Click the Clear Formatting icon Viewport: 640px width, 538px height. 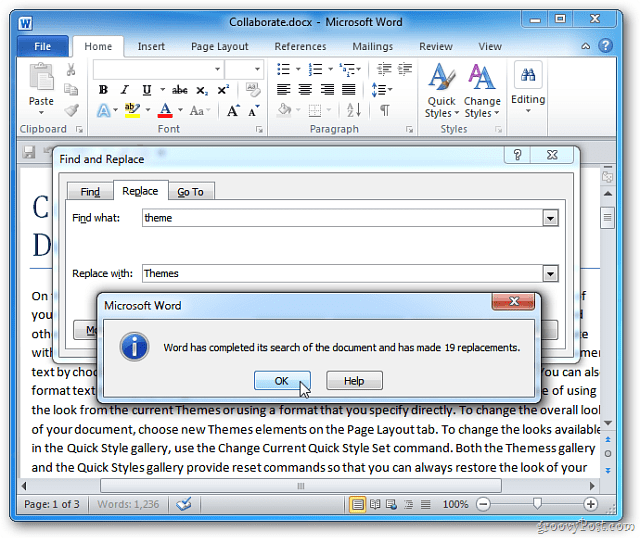(253, 90)
